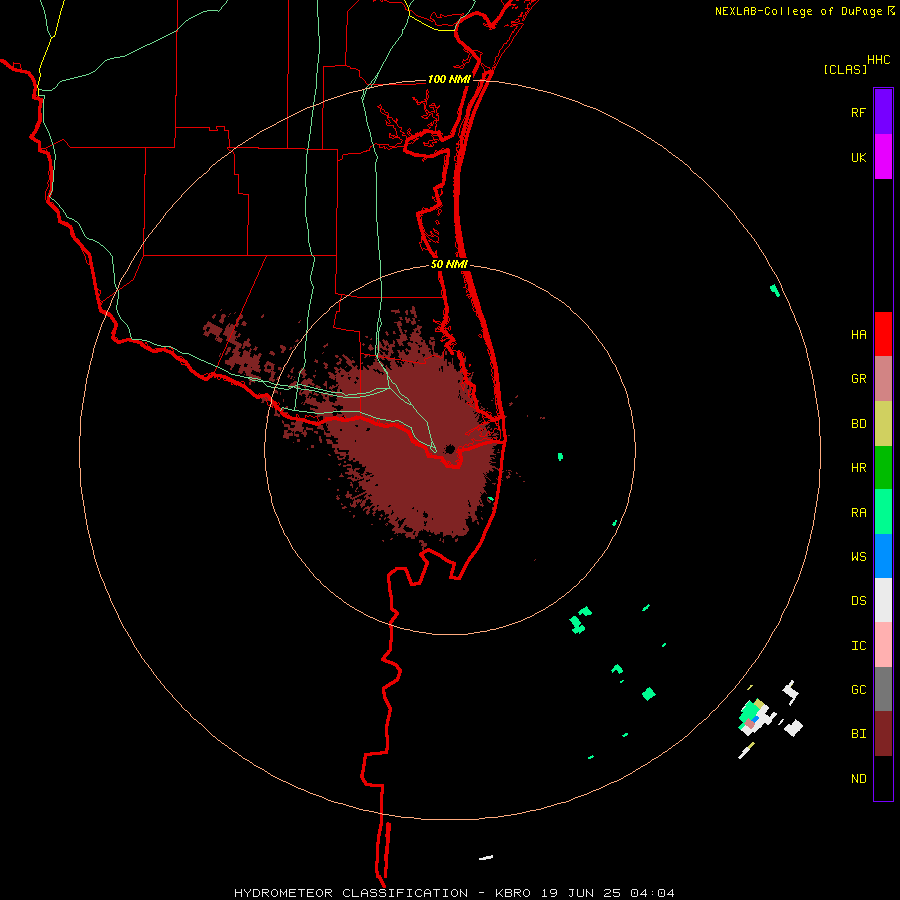The height and width of the screenshot is (900, 900).
Task: Click the BI legend label
Action: coord(858,734)
